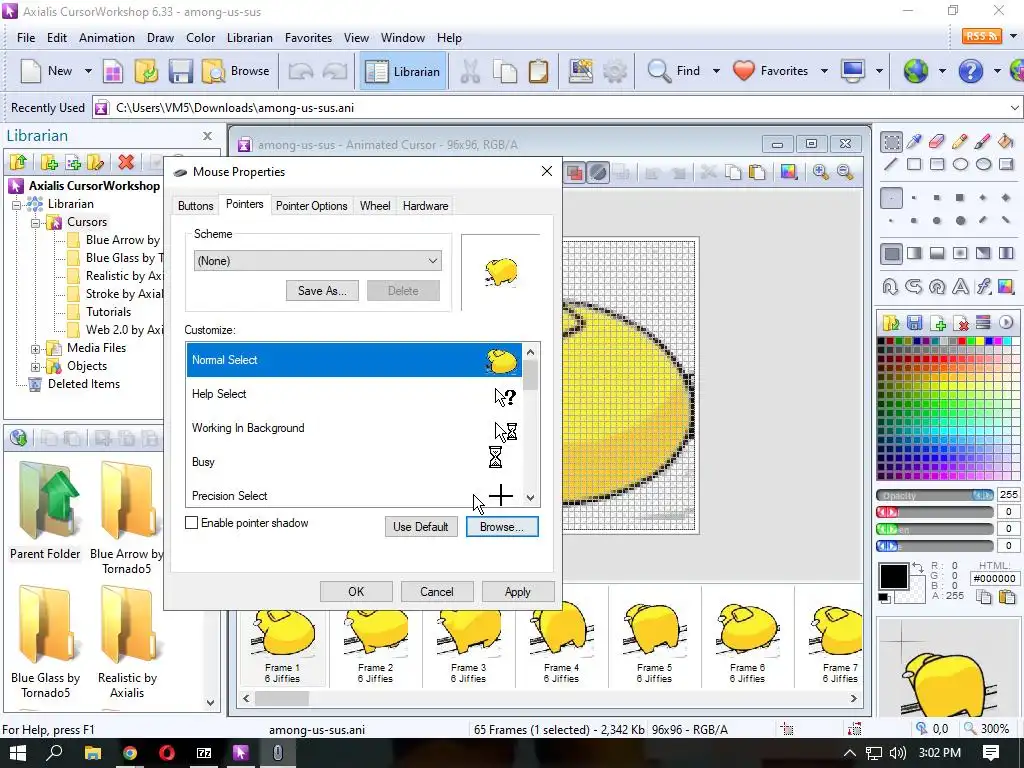Open Windows Start button
The width and height of the screenshot is (1024, 768).
(x=18, y=753)
